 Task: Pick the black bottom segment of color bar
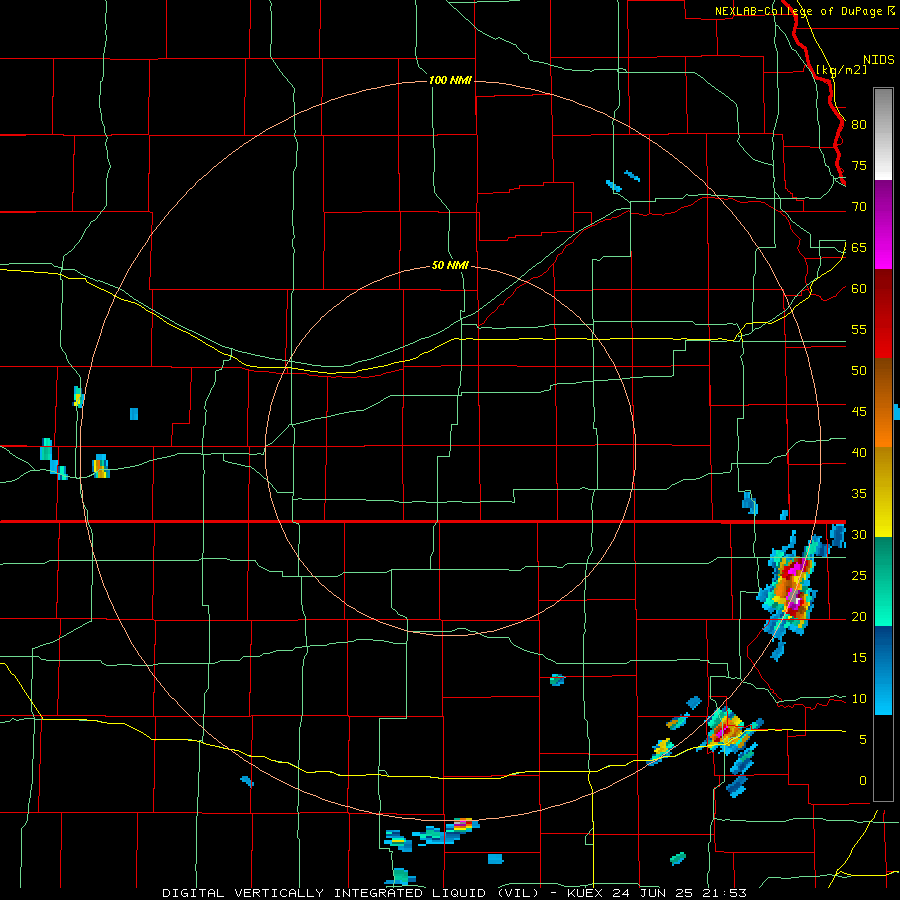tap(883, 758)
